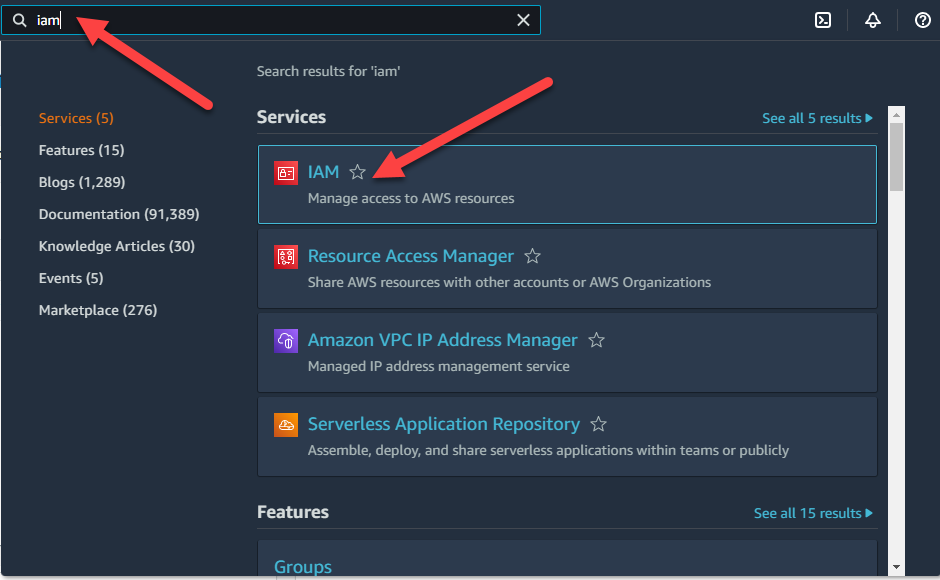This screenshot has width=940, height=580.
Task: Click the search magnifier icon
Action: (x=19, y=20)
